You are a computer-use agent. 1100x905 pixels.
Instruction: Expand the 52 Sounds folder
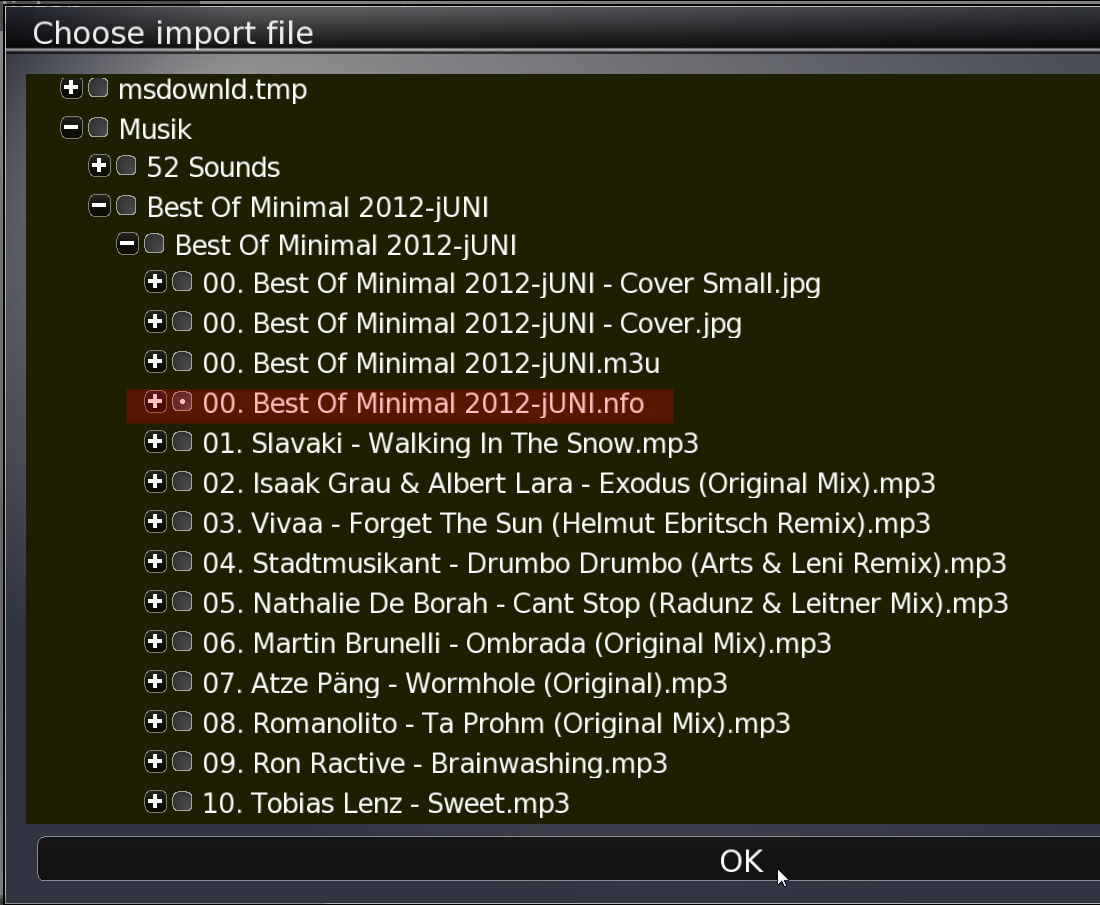point(99,166)
